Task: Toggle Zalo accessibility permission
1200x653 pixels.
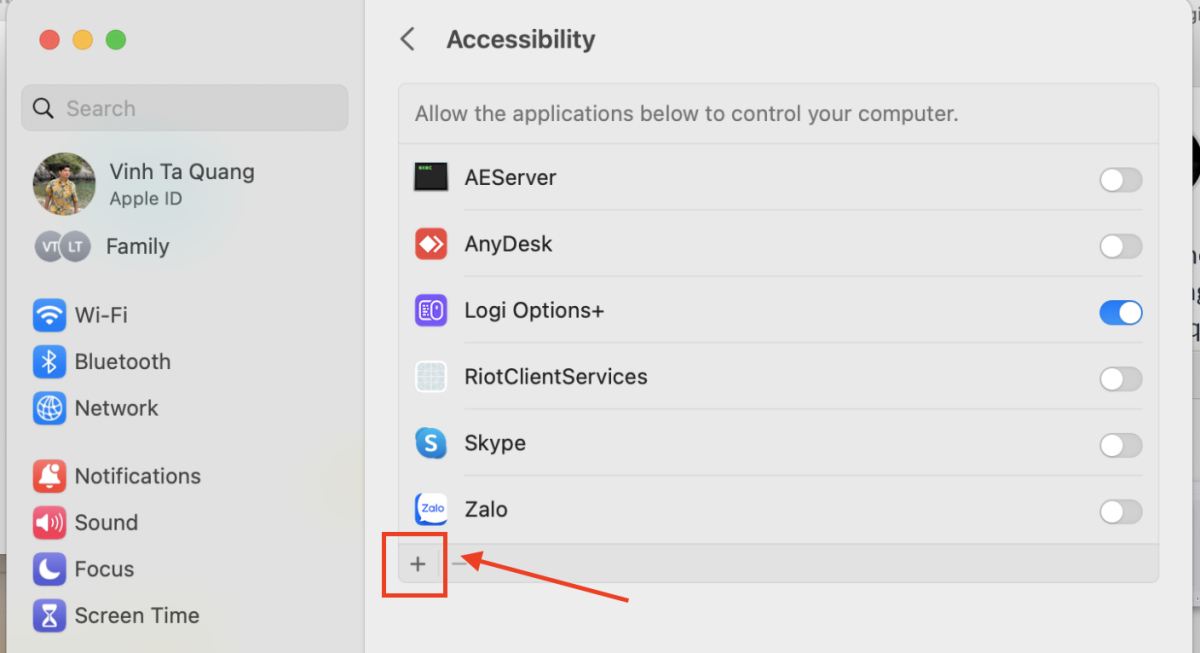Action: pos(1120,512)
